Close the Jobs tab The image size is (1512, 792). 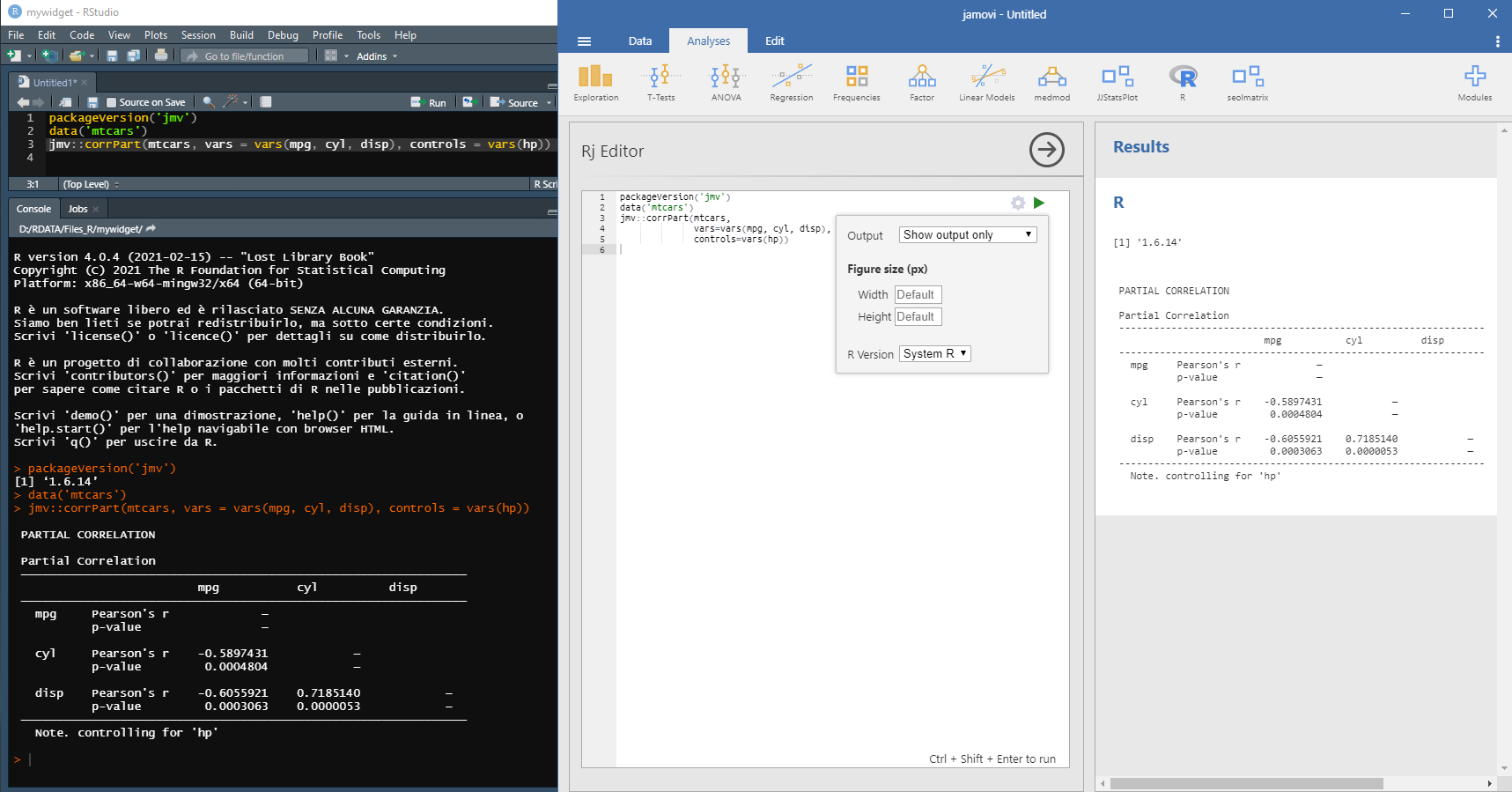96,209
